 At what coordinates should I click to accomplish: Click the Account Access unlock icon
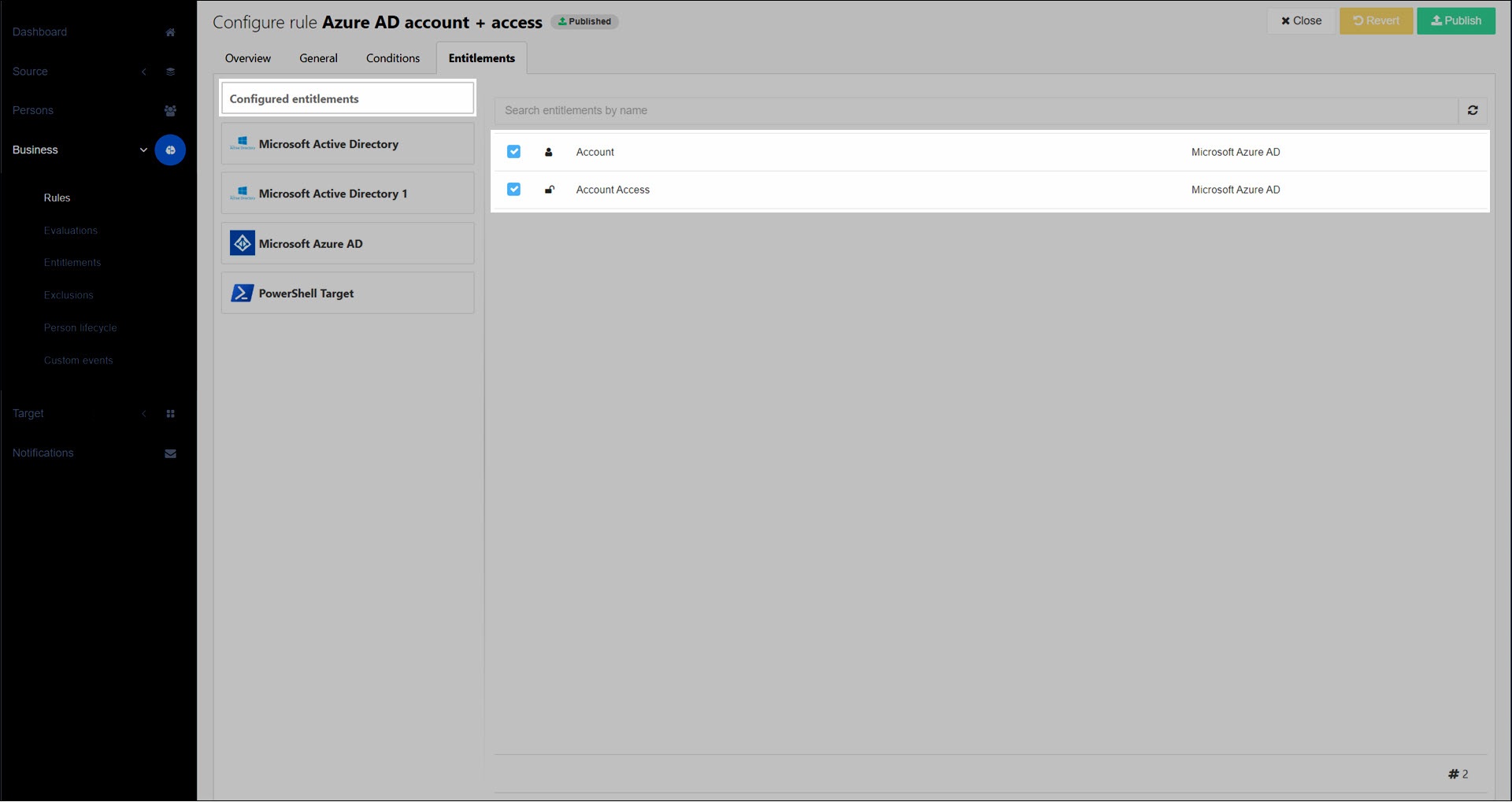(x=550, y=190)
